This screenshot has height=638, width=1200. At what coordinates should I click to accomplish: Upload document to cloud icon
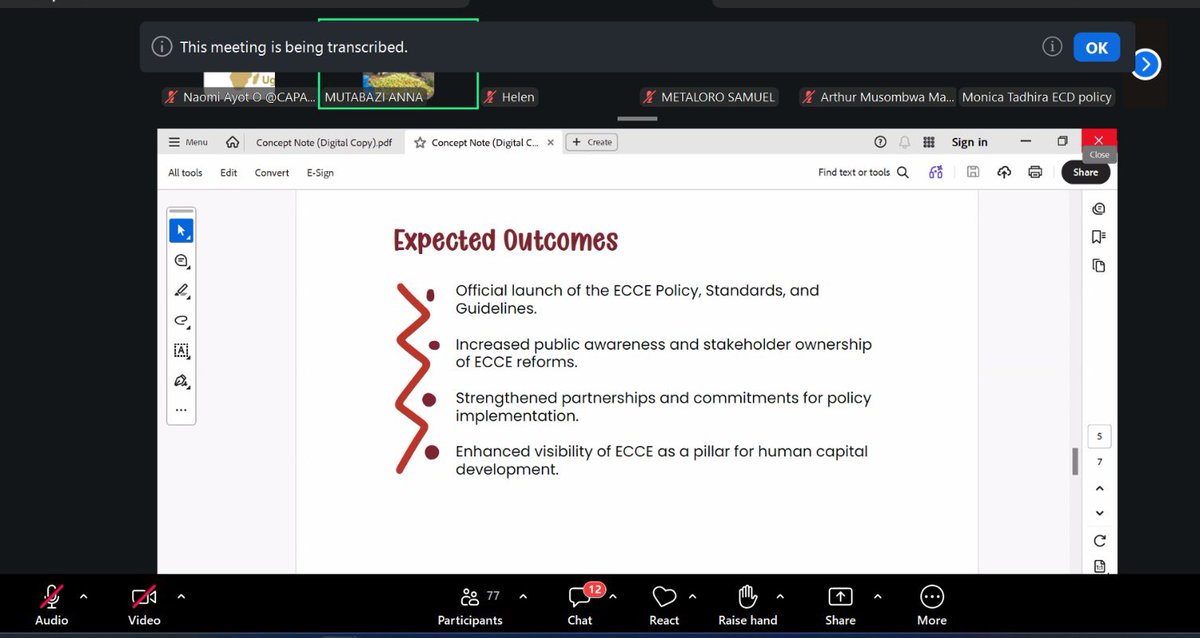[1004, 172]
